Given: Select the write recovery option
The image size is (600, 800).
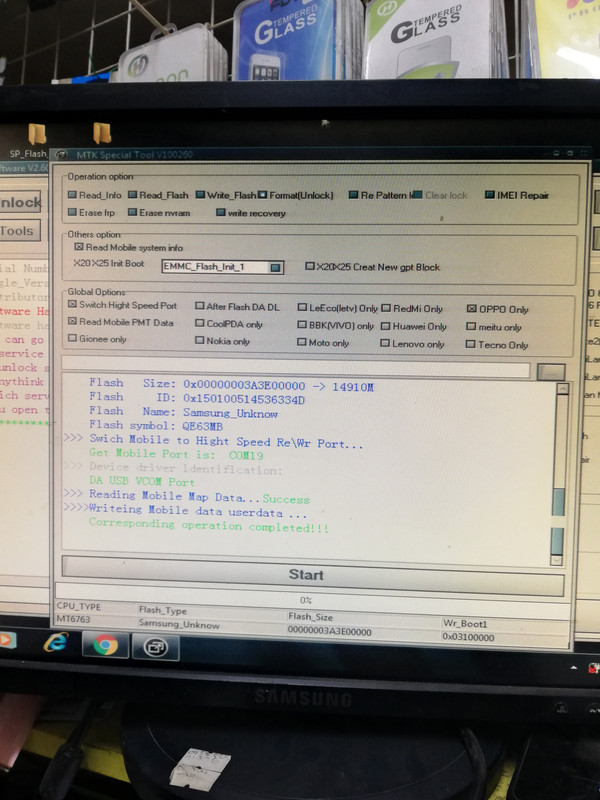Looking at the screenshot, I should click(220, 213).
